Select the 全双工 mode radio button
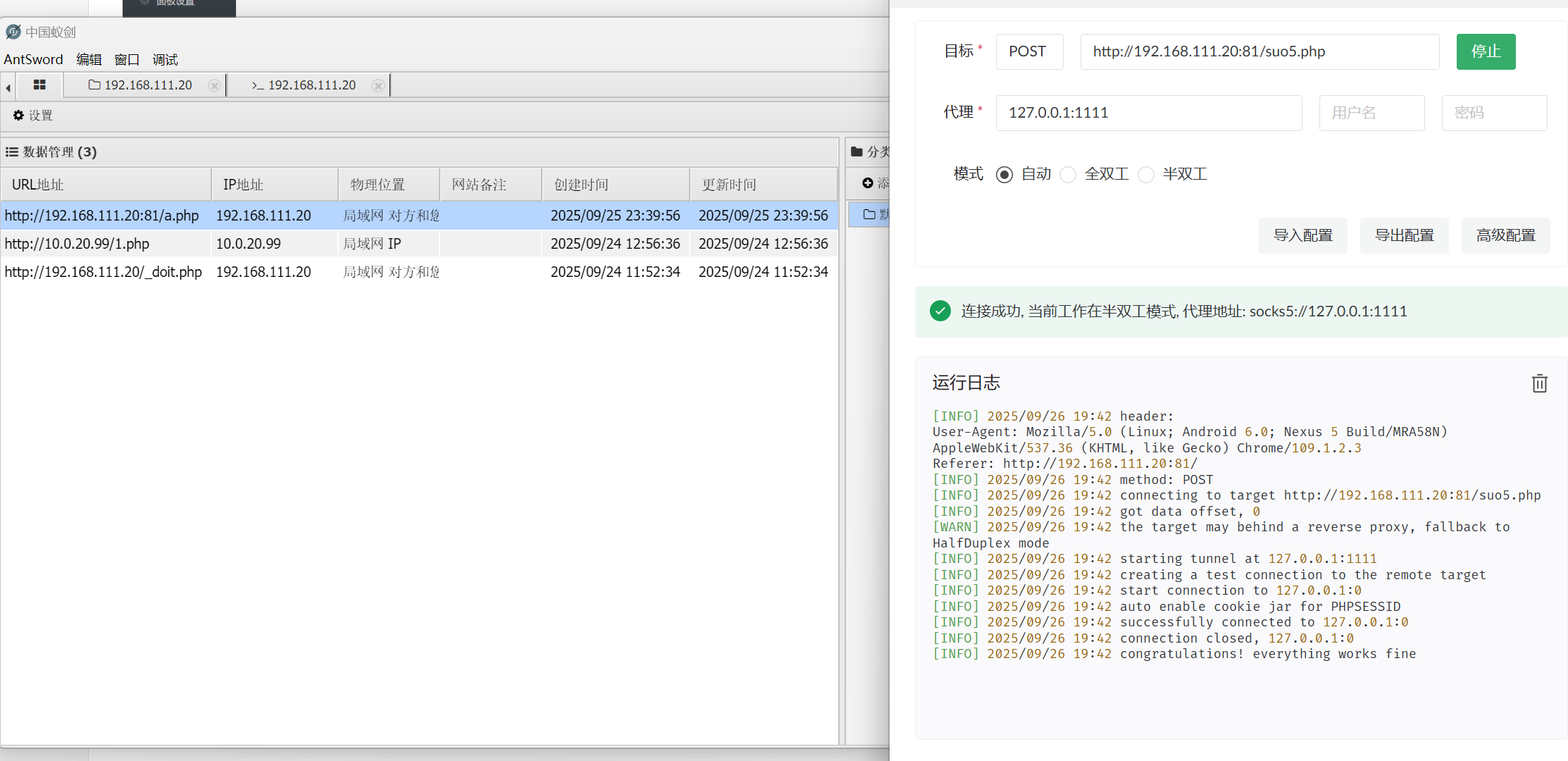1568x761 pixels. (1068, 175)
